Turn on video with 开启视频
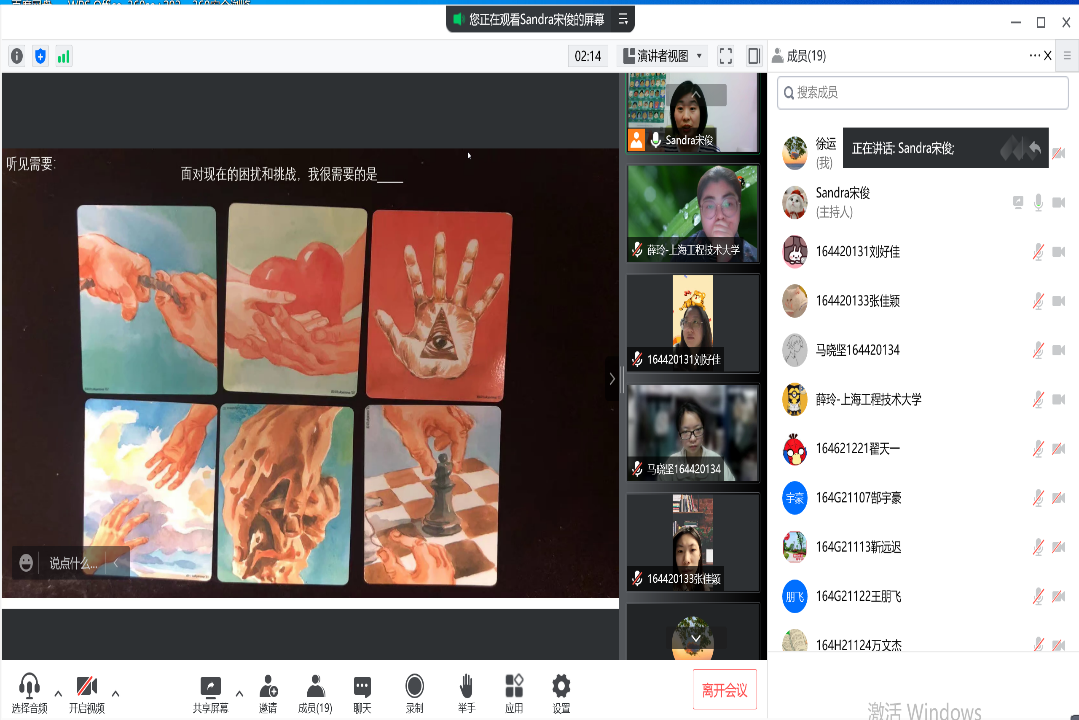The height and width of the screenshot is (720, 1079). [x=87, y=686]
